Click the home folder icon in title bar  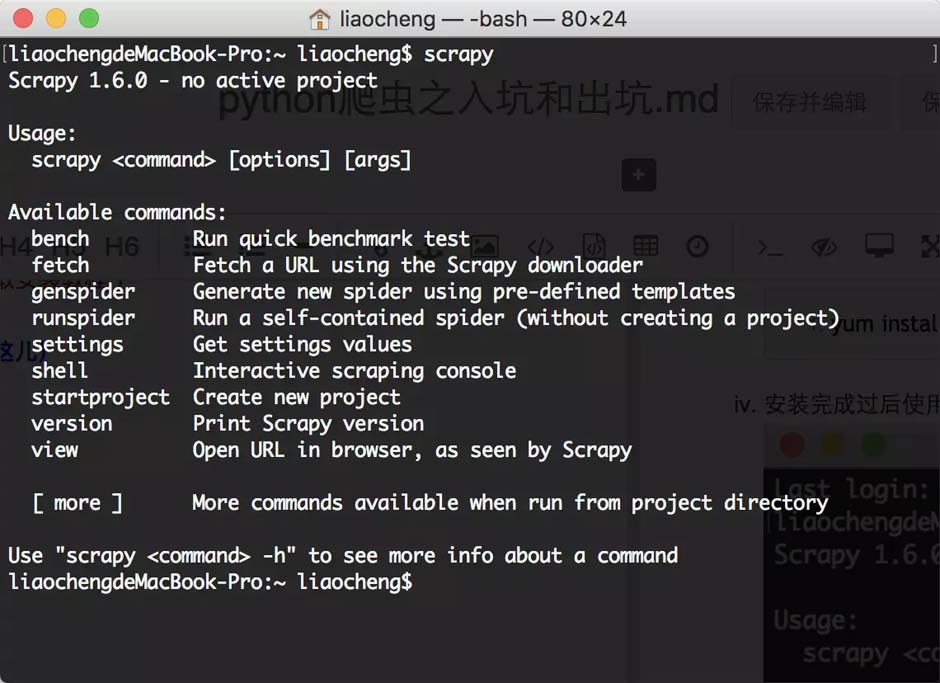[x=320, y=19]
